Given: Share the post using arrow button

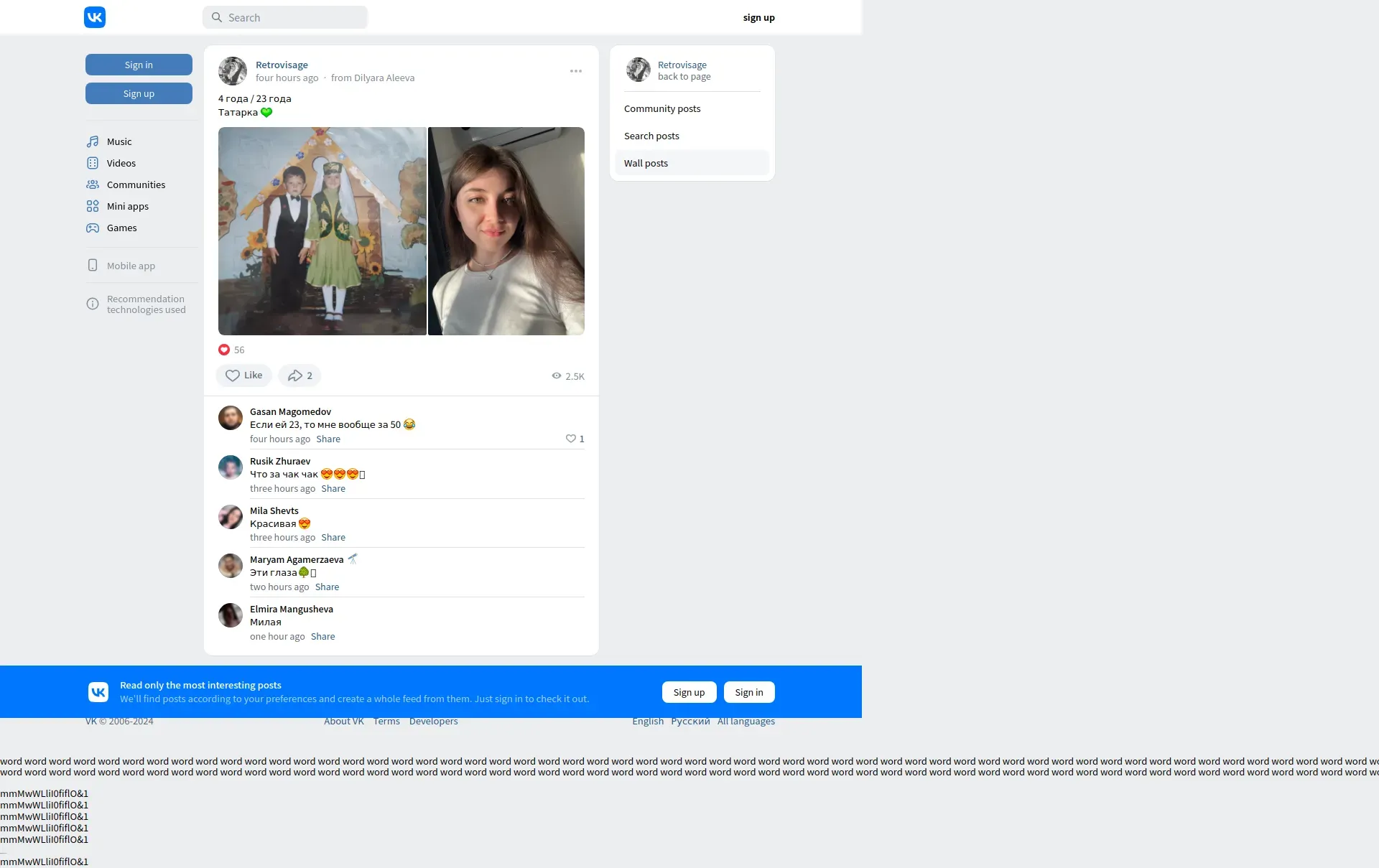Looking at the screenshot, I should tap(300, 375).
